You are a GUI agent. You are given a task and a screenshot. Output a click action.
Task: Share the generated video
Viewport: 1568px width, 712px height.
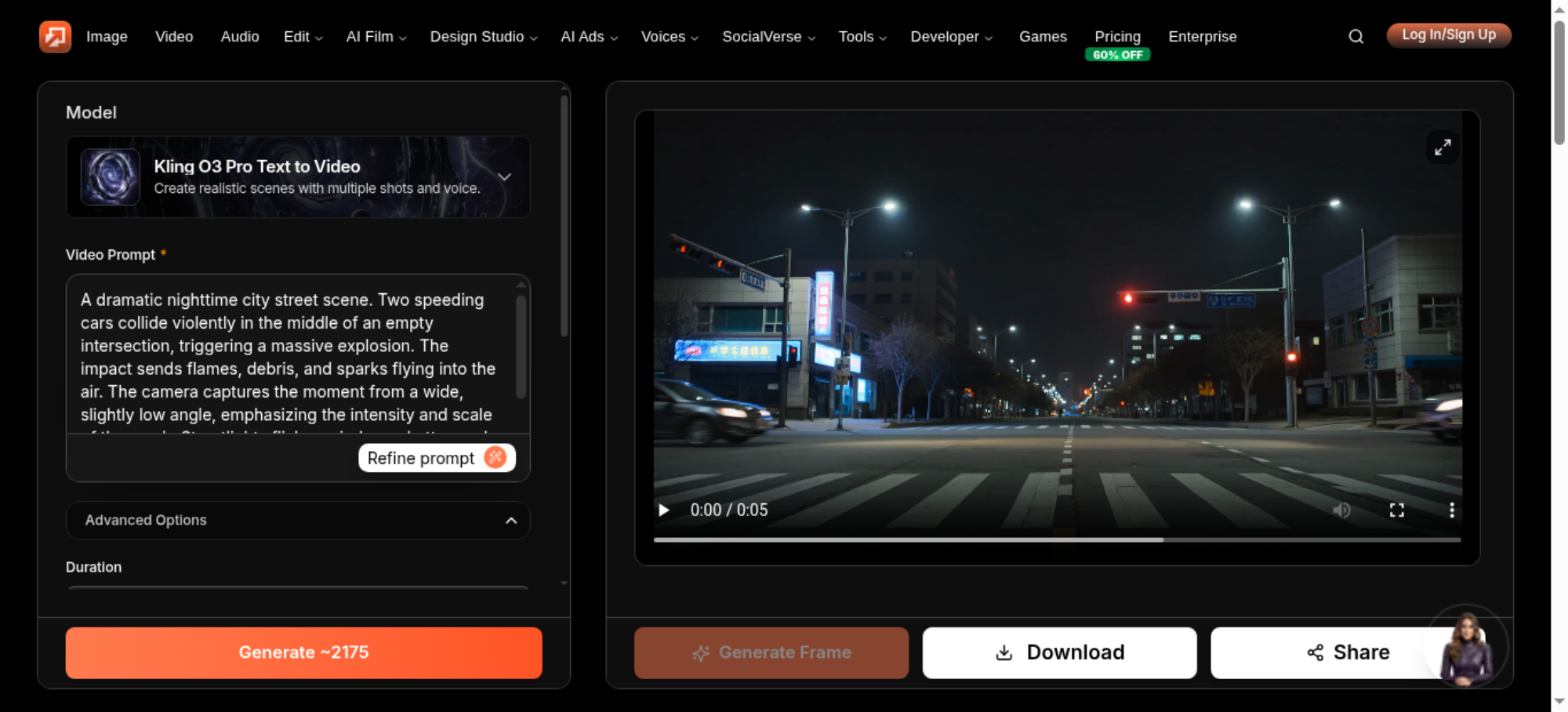(1348, 652)
